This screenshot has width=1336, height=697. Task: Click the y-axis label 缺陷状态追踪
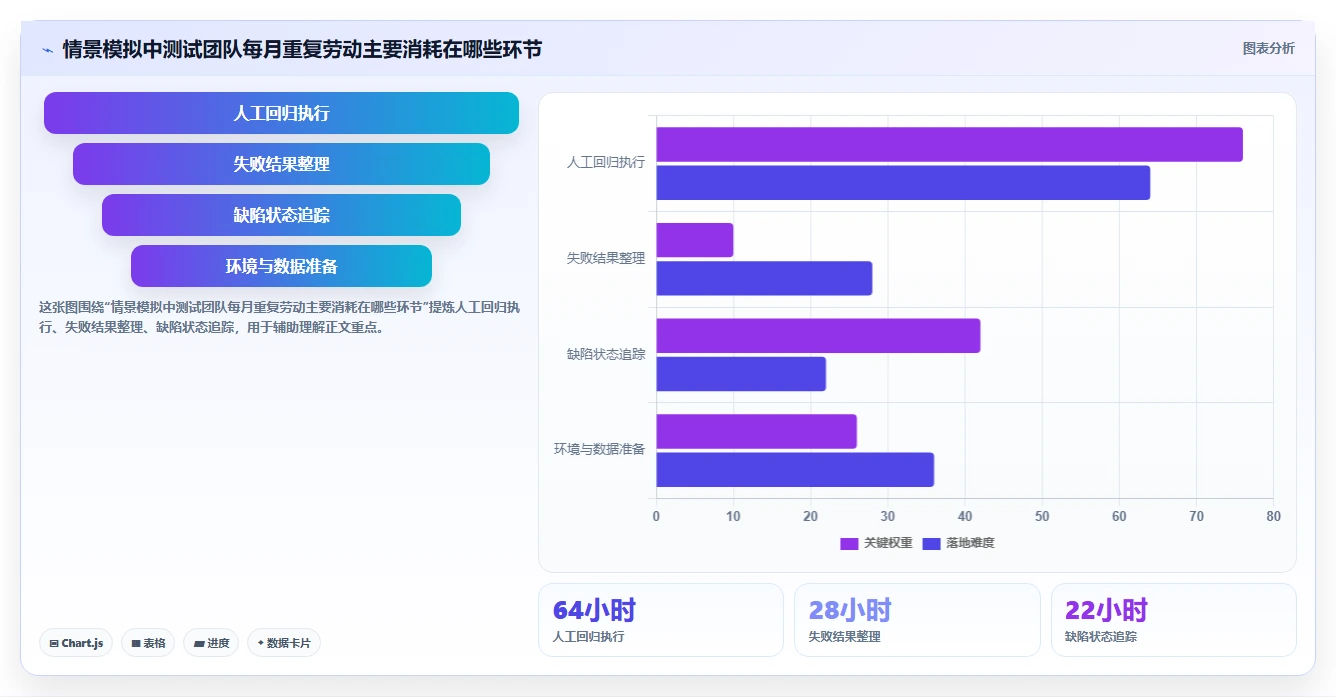coord(606,354)
